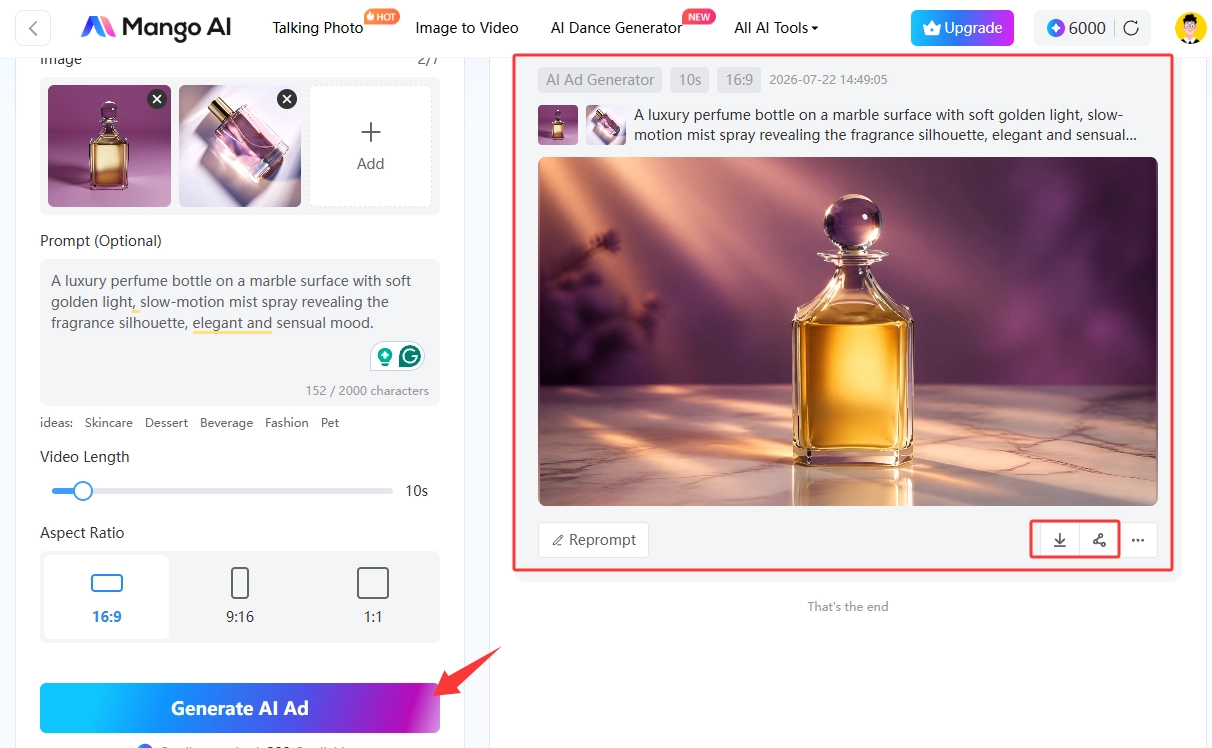This screenshot has height=748, width=1212.
Task: Click the back arrow icon
Action: coord(33,28)
